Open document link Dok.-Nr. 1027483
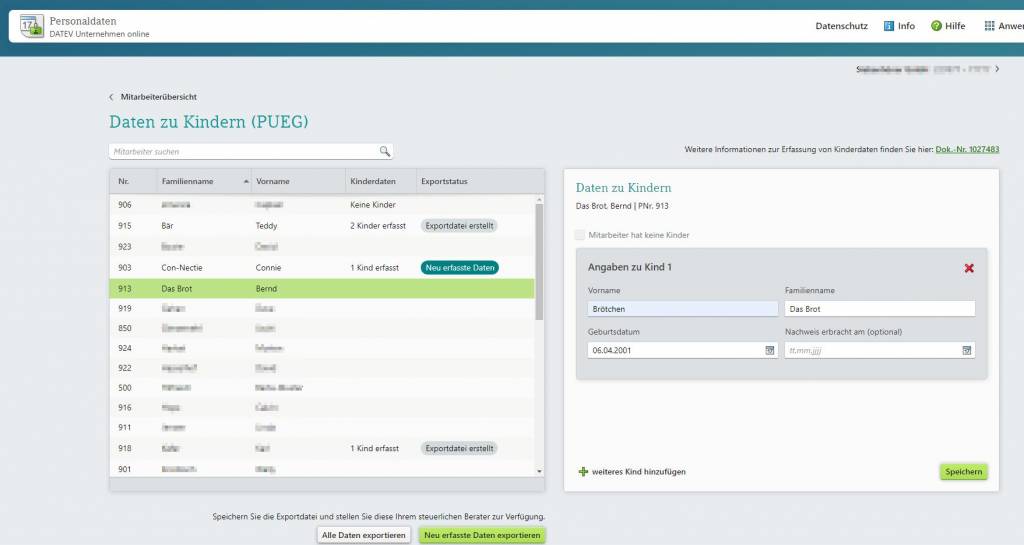This screenshot has height=545, width=1024. click(x=967, y=149)
